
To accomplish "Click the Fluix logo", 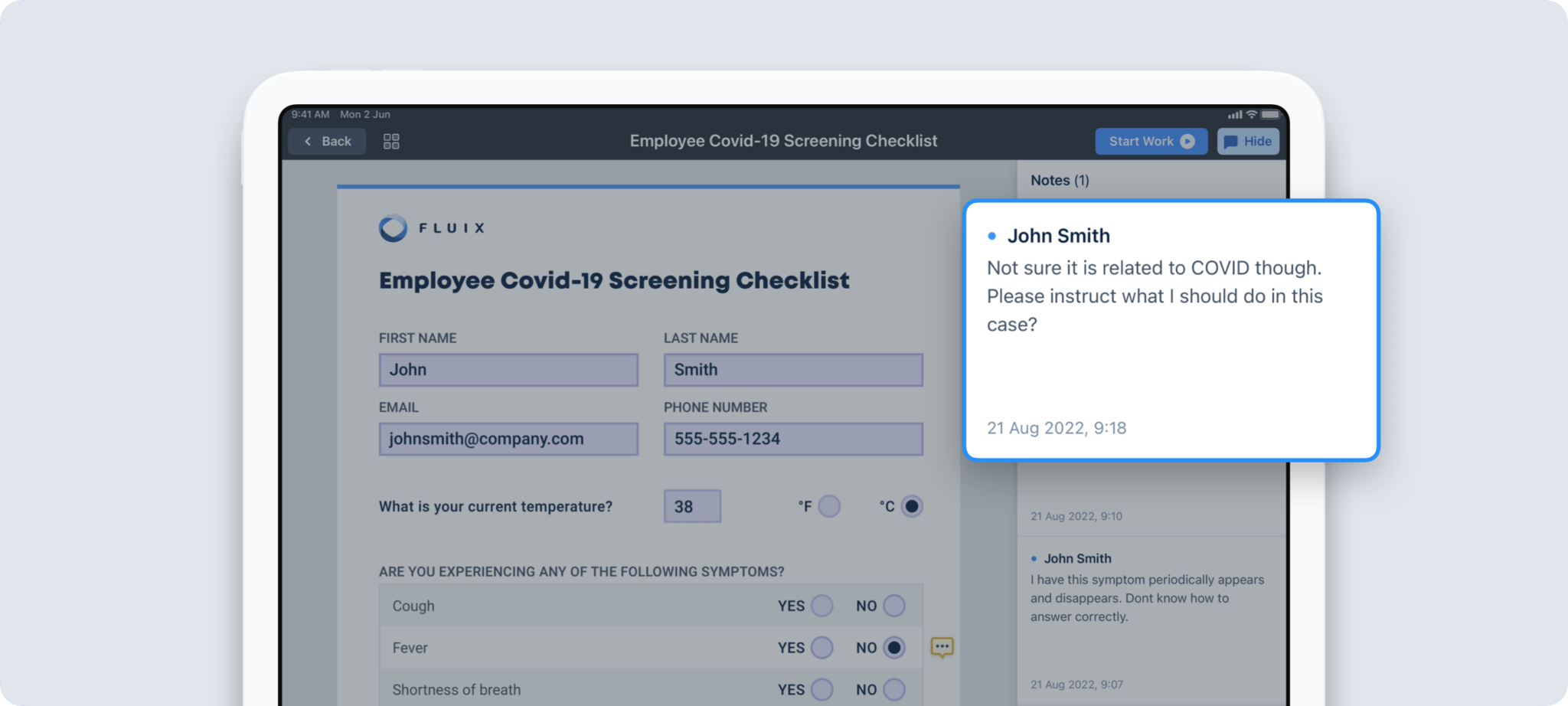I will pyautogui.click(x=432, y=228).
